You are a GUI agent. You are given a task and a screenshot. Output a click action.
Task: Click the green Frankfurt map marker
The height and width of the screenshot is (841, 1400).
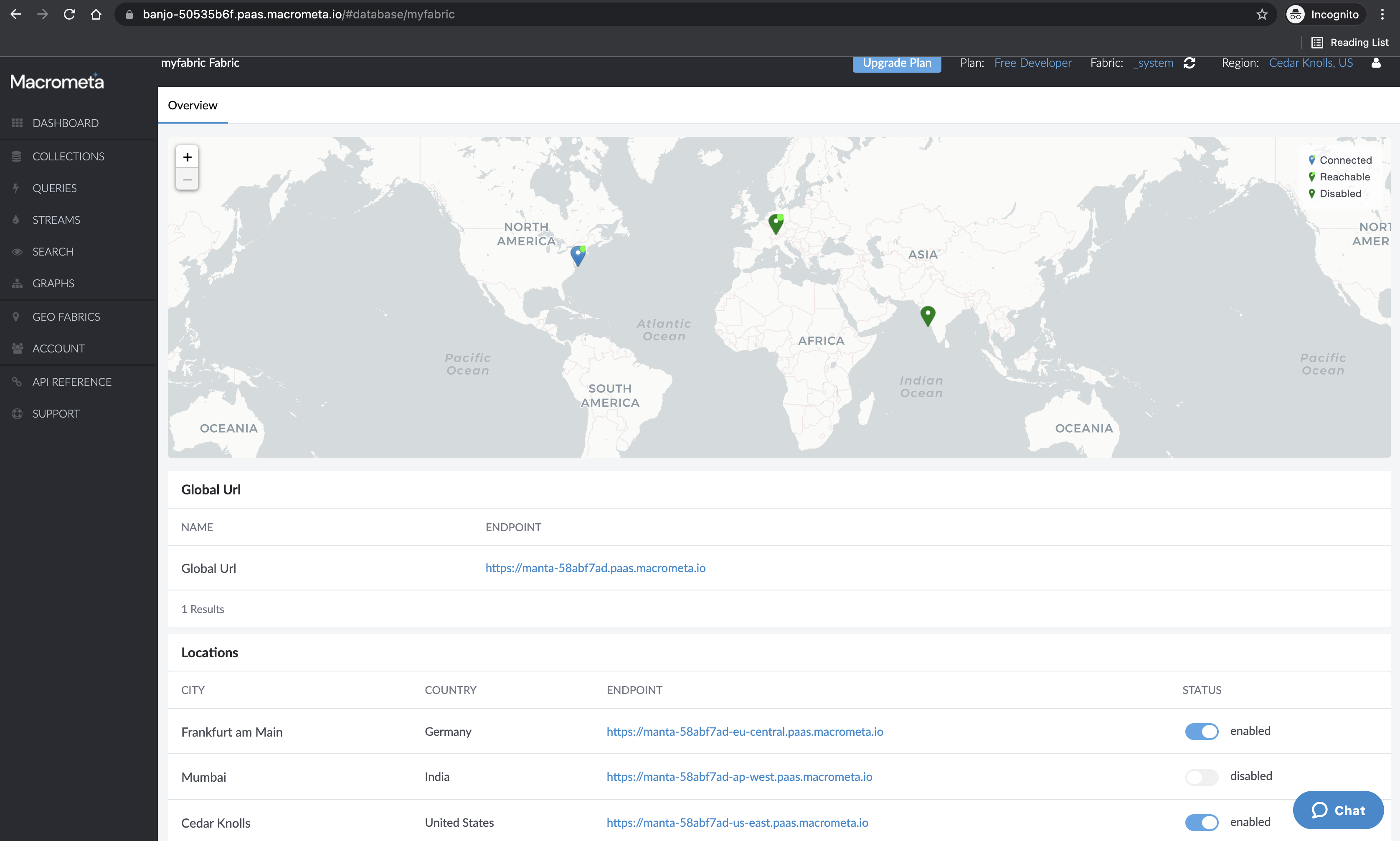click(775, 224)
